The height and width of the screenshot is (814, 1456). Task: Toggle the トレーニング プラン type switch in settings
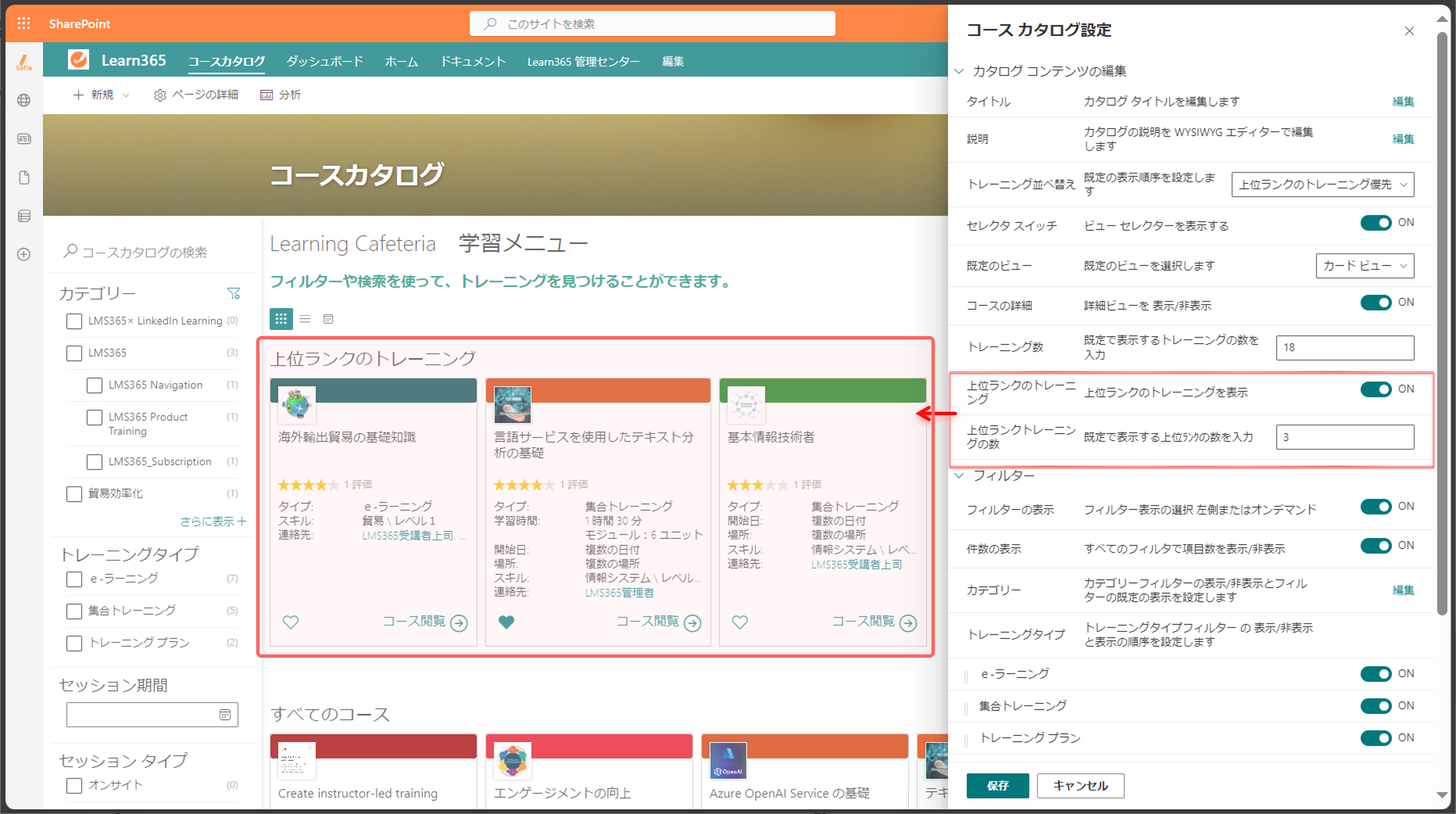tap(1376, 738)
